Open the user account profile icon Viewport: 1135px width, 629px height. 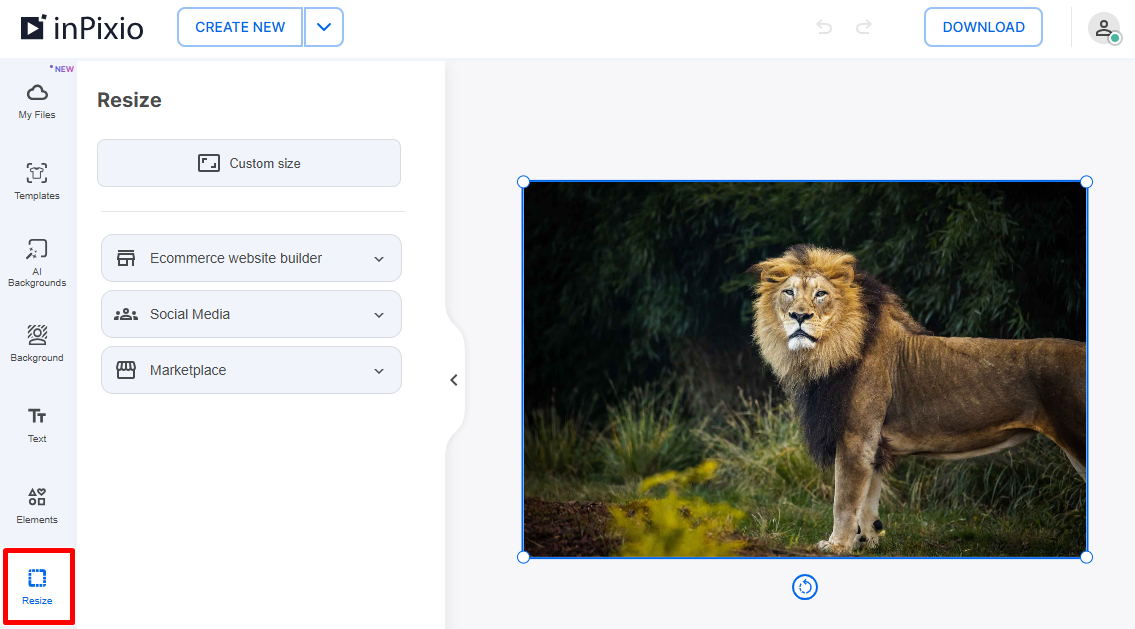click(x=1104, y=28)
